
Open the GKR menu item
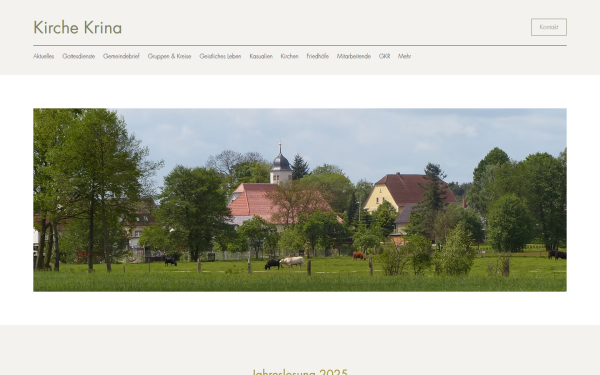(x=384, y=56)
